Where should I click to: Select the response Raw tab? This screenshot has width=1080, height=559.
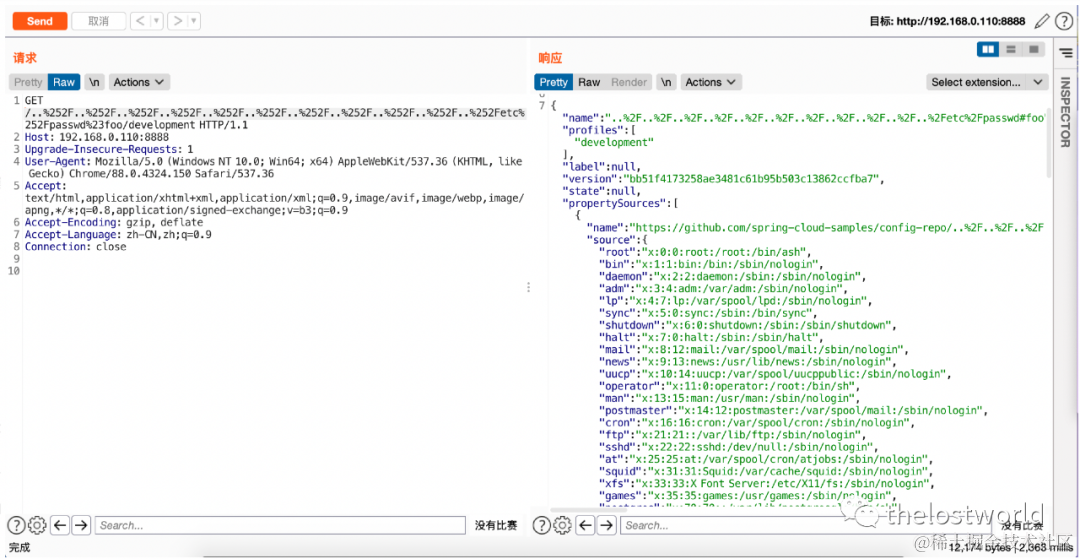point(589,82)
